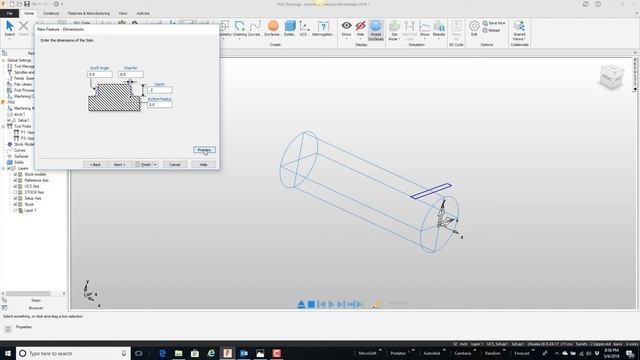Open the Surfaces tool
Screen dimensions: 640x360
tap(273, 29)
